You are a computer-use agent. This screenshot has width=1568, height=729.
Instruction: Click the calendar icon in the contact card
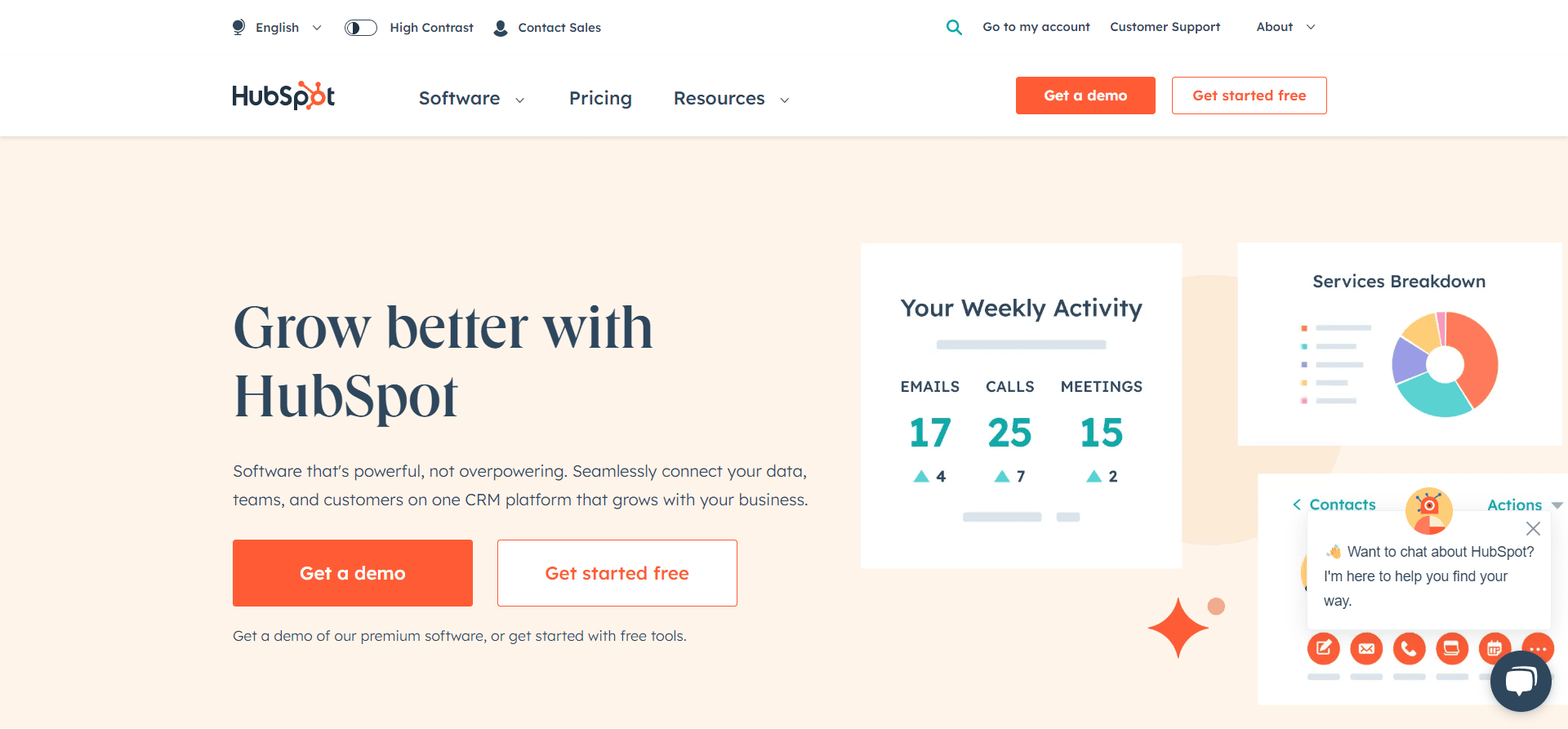coord(1494,648)
